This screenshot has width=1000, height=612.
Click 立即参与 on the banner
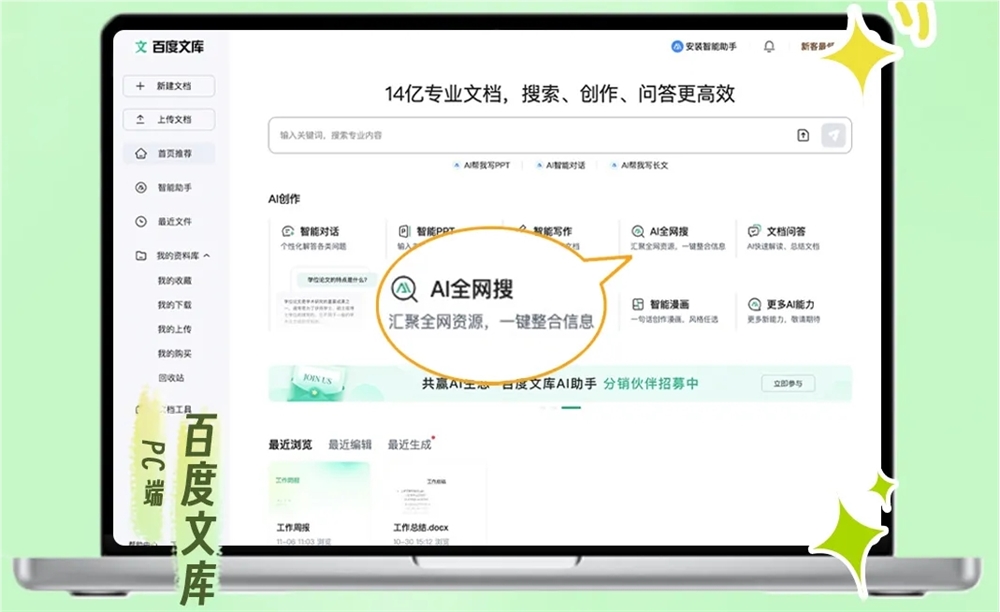(787, 384)
